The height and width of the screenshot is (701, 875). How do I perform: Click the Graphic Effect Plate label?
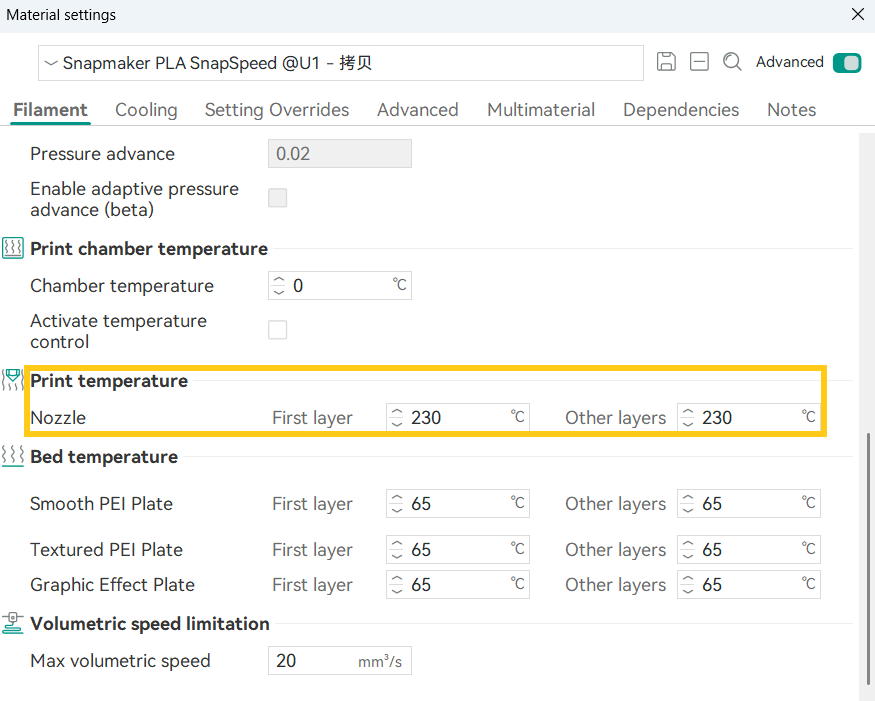pyautogui.click(x=113, y=585)
